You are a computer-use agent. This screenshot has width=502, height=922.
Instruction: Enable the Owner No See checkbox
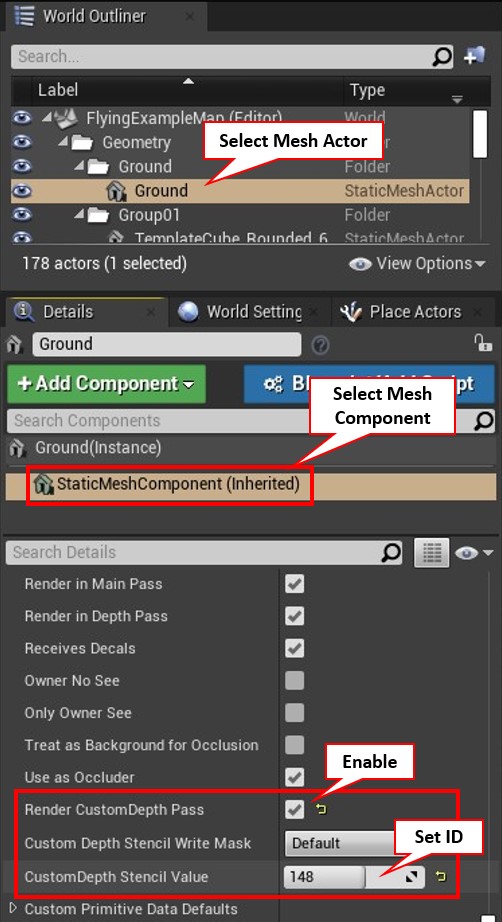click(x=294, y=681)
